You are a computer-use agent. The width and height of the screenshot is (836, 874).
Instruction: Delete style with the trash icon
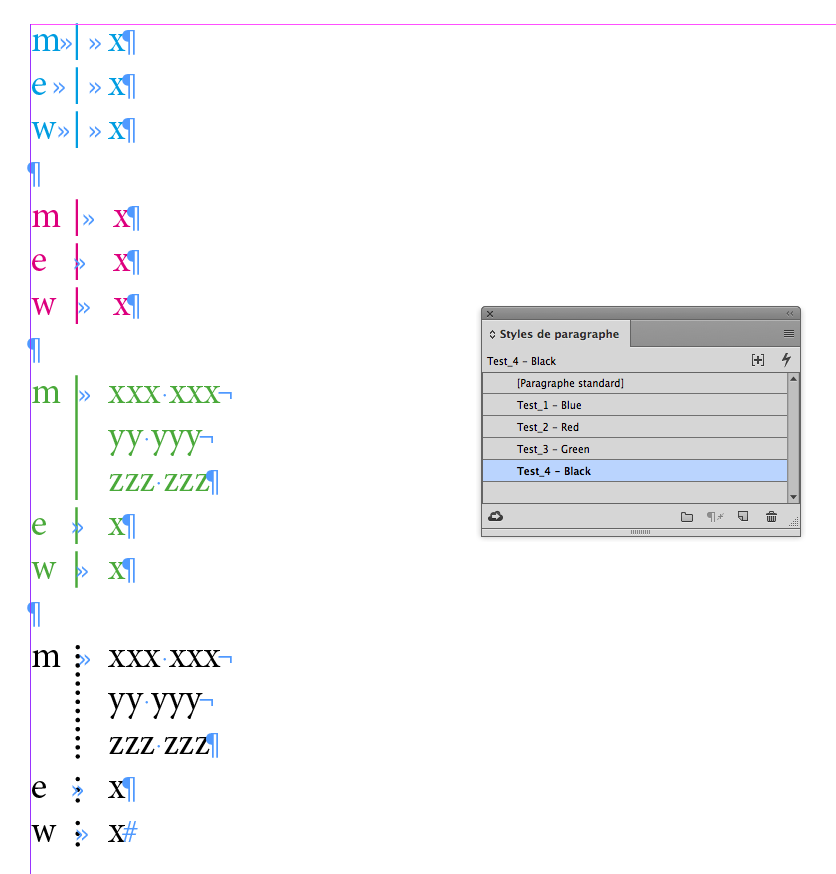pyautogui.click(x=771, y=517)
